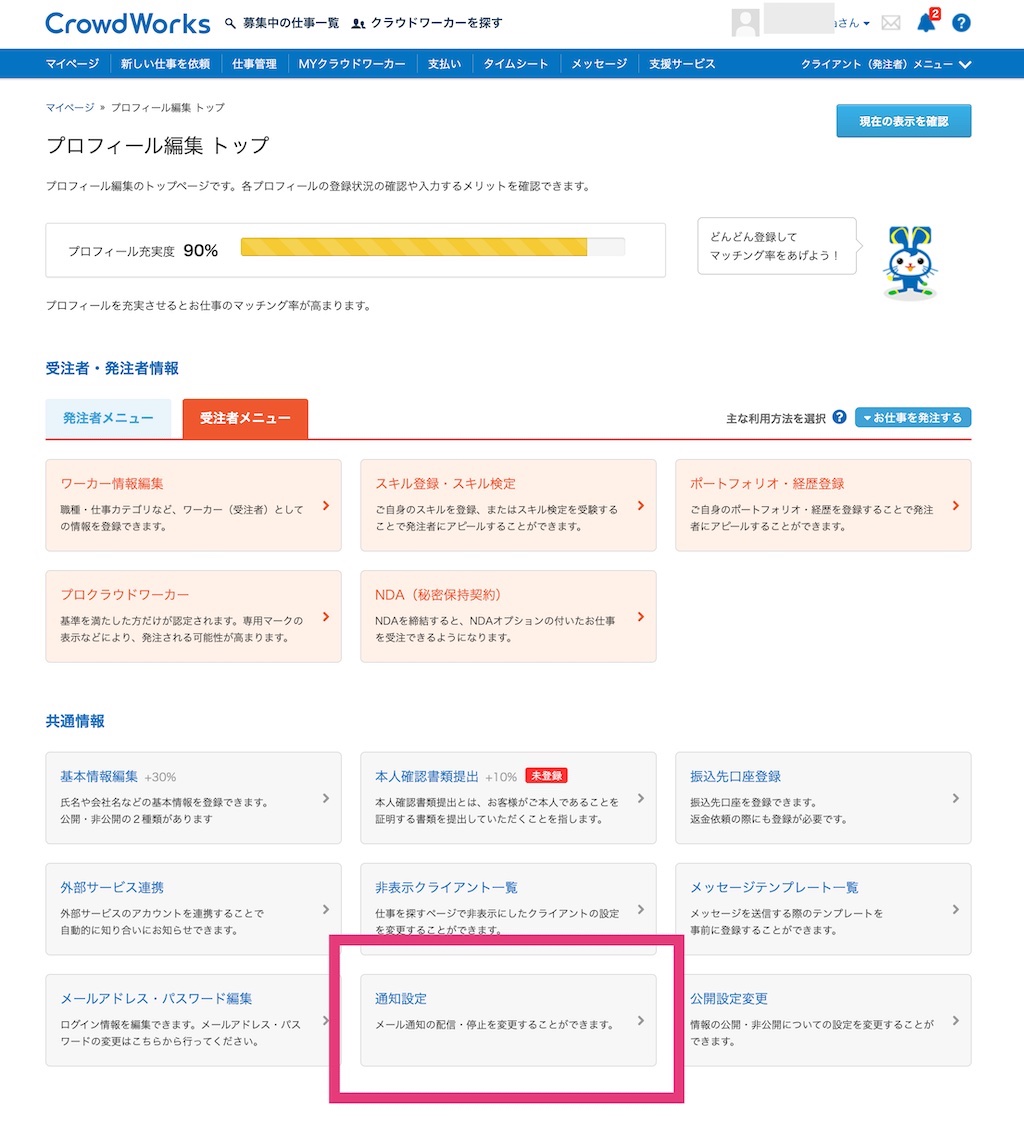Viewport: 1024px width, 1124px height.
Task: Click the CrowdWorks logo
Action: click(x=127, y=23)
